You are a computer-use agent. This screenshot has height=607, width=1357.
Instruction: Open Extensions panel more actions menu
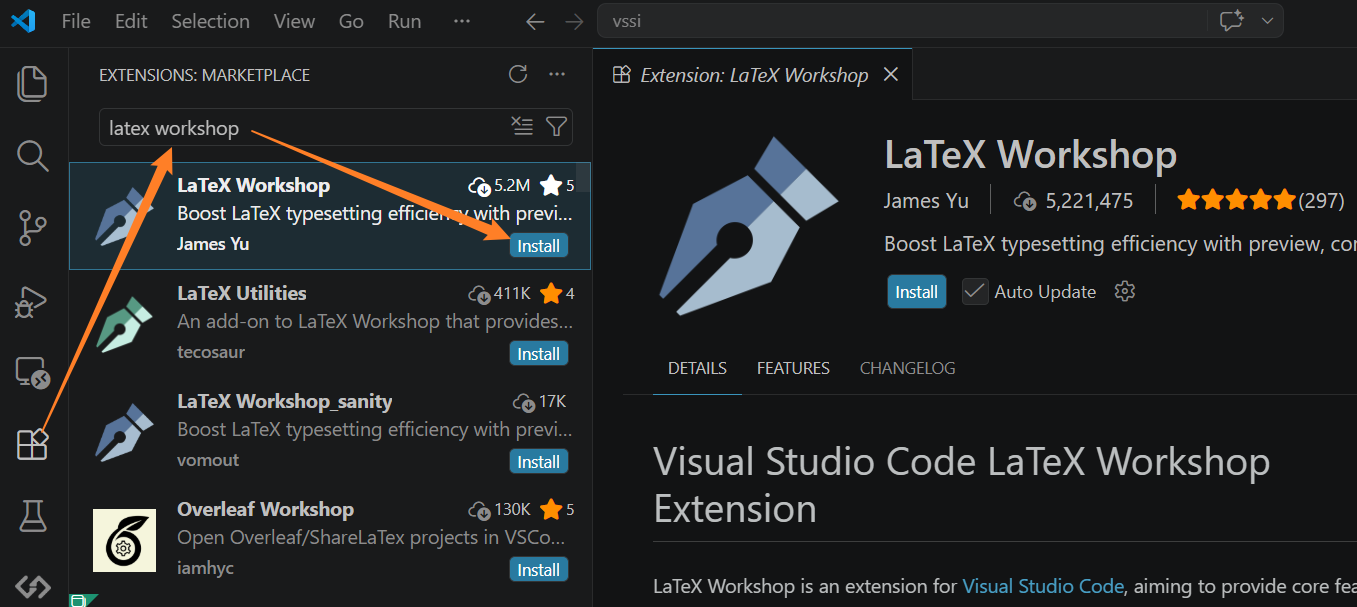pos(557,74)
